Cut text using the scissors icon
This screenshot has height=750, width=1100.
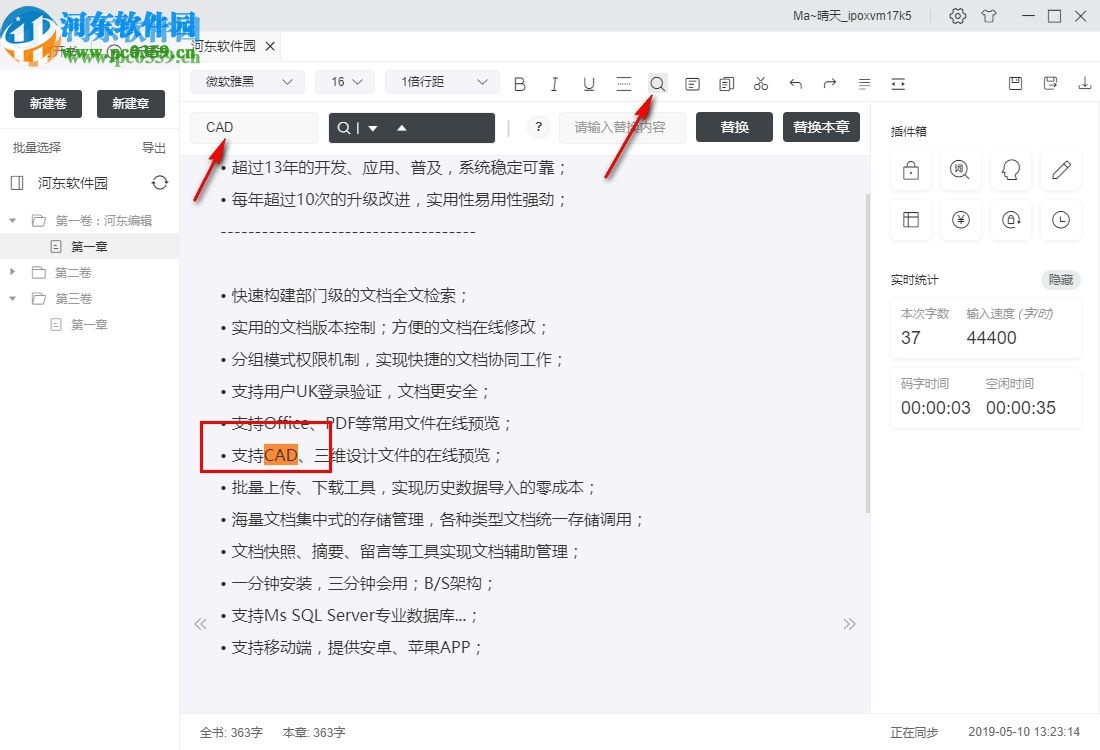(760, 83)
